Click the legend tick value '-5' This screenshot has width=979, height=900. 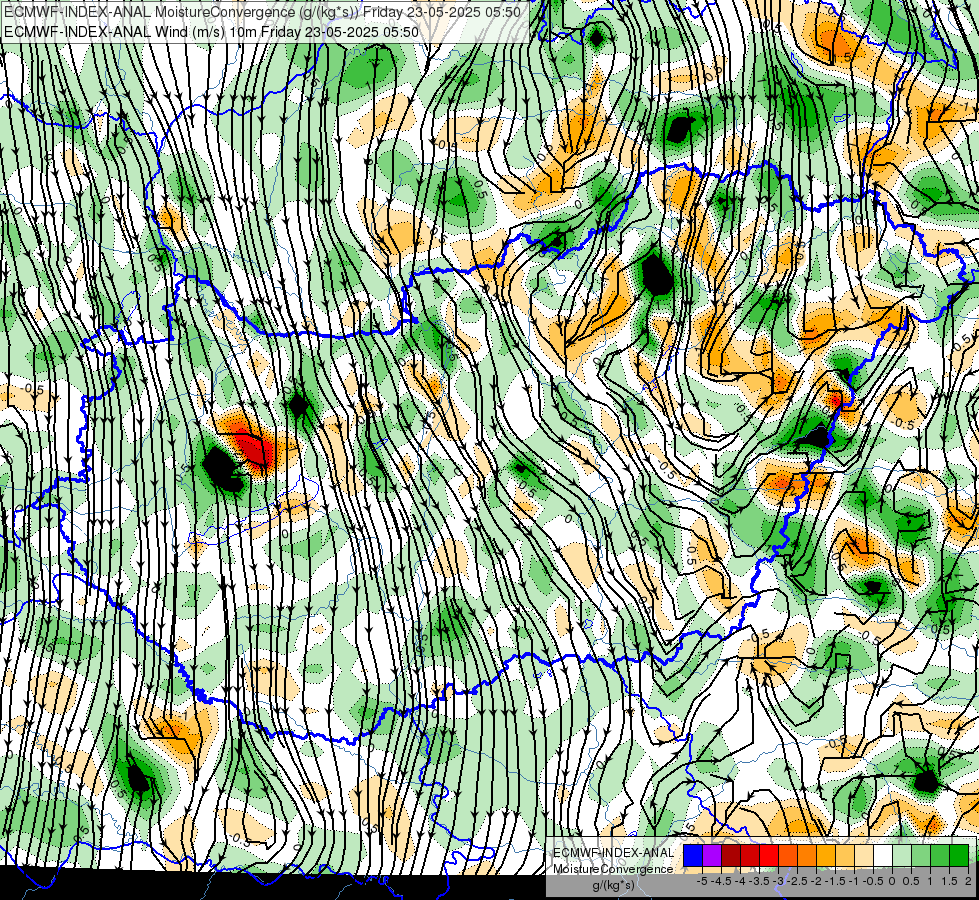(x=702, y=881)
